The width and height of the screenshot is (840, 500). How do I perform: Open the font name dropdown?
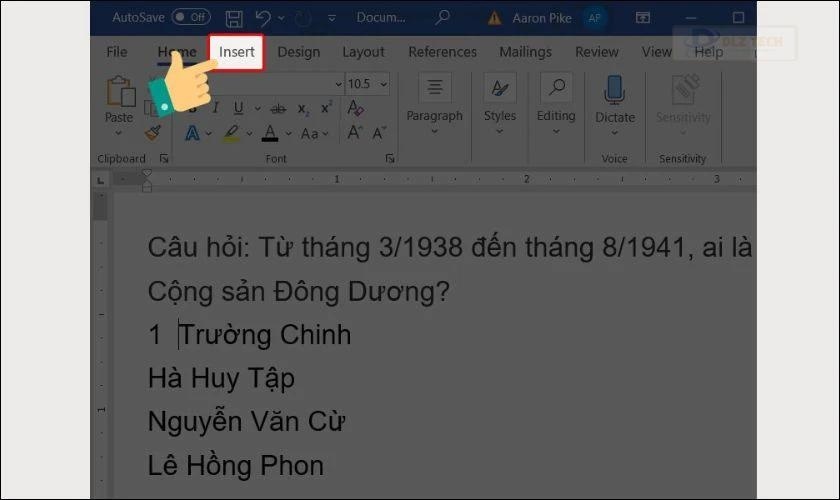click(338, 84)
